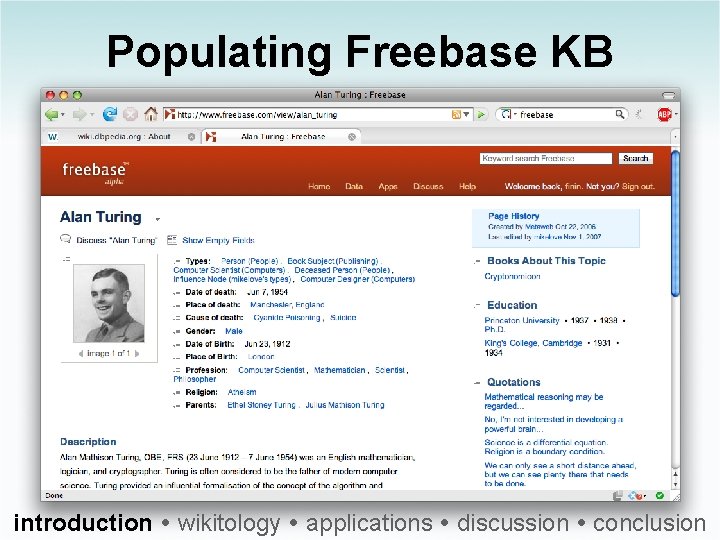Viewport: 720px width, 540px height.
Task: Open the Page History link
Action: tap(513, 216)
